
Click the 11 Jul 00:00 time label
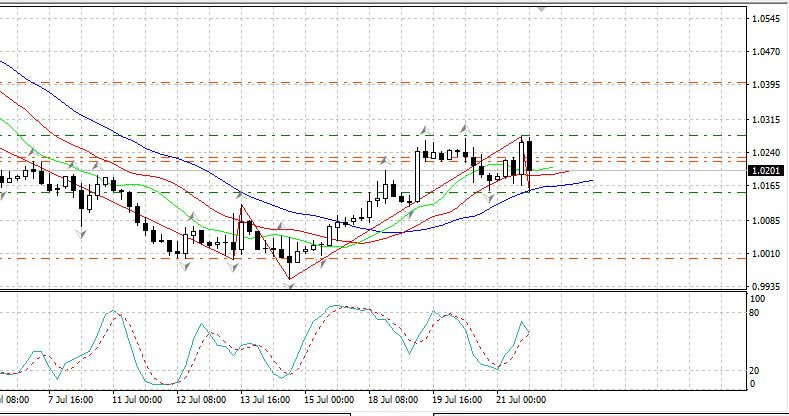click(x=137, y=398)
